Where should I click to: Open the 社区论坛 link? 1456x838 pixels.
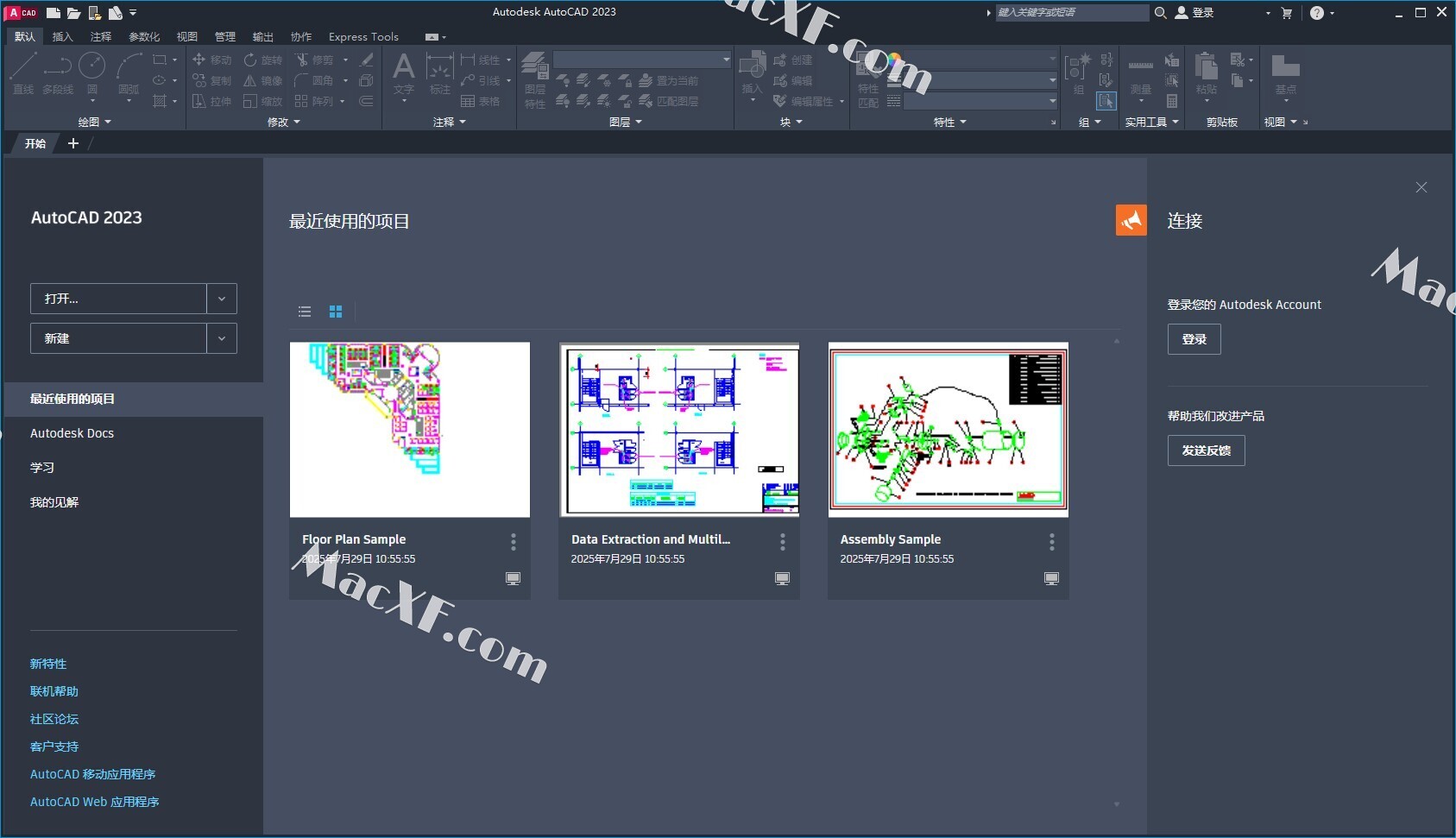click(54, 719)
